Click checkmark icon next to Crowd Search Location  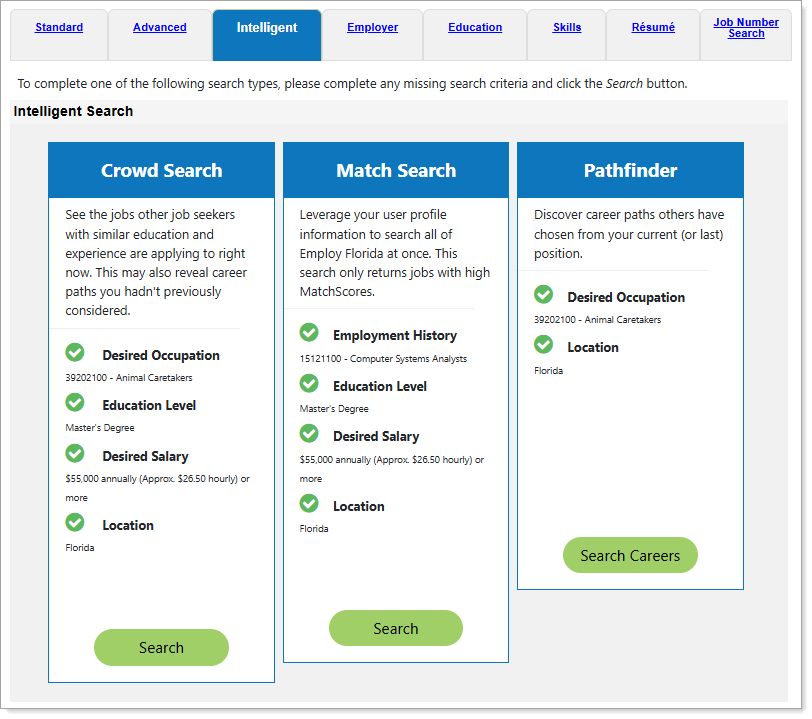(x=75, y=523)
